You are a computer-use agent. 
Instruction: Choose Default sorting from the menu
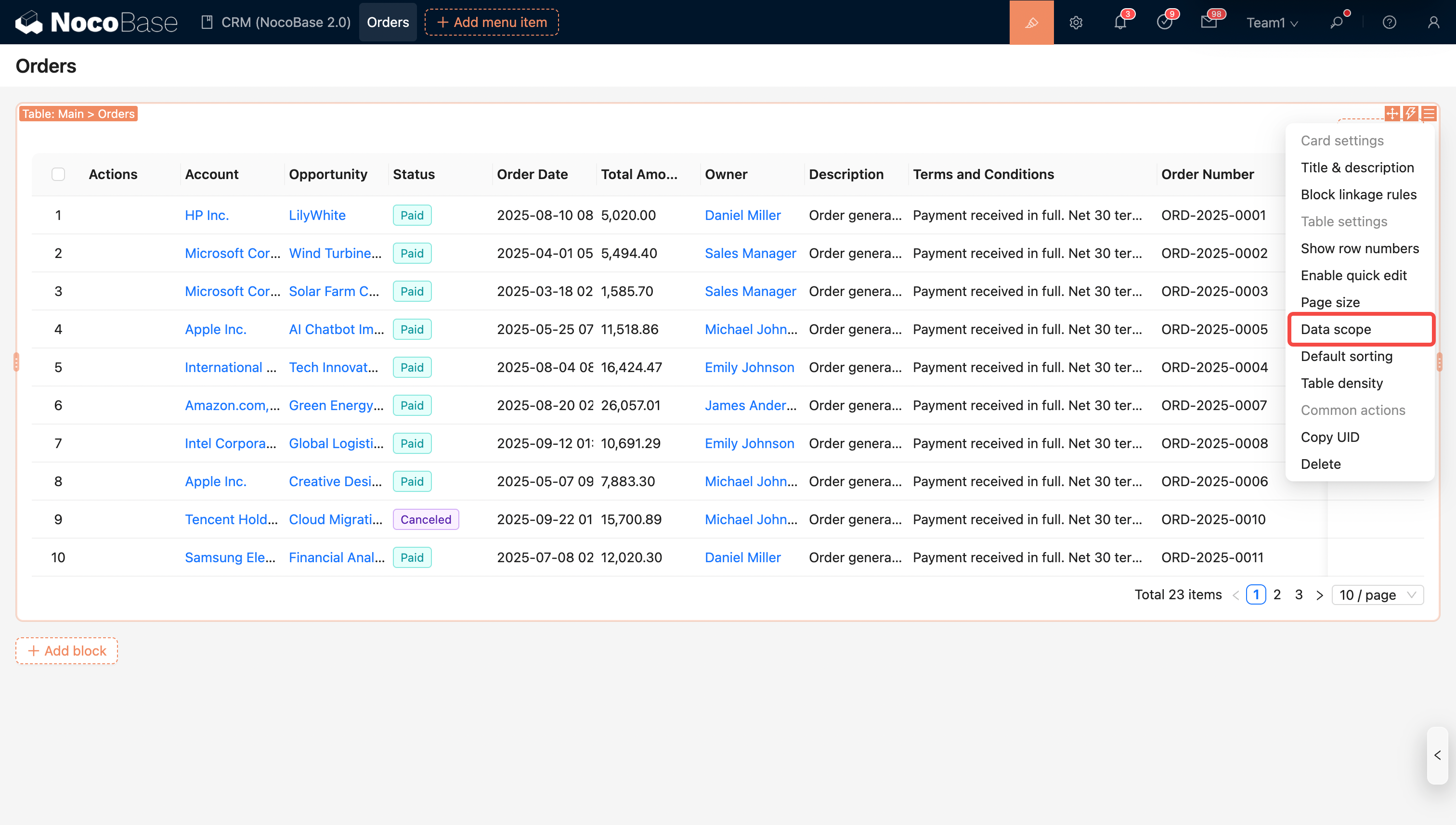(x=1346, y=356)
